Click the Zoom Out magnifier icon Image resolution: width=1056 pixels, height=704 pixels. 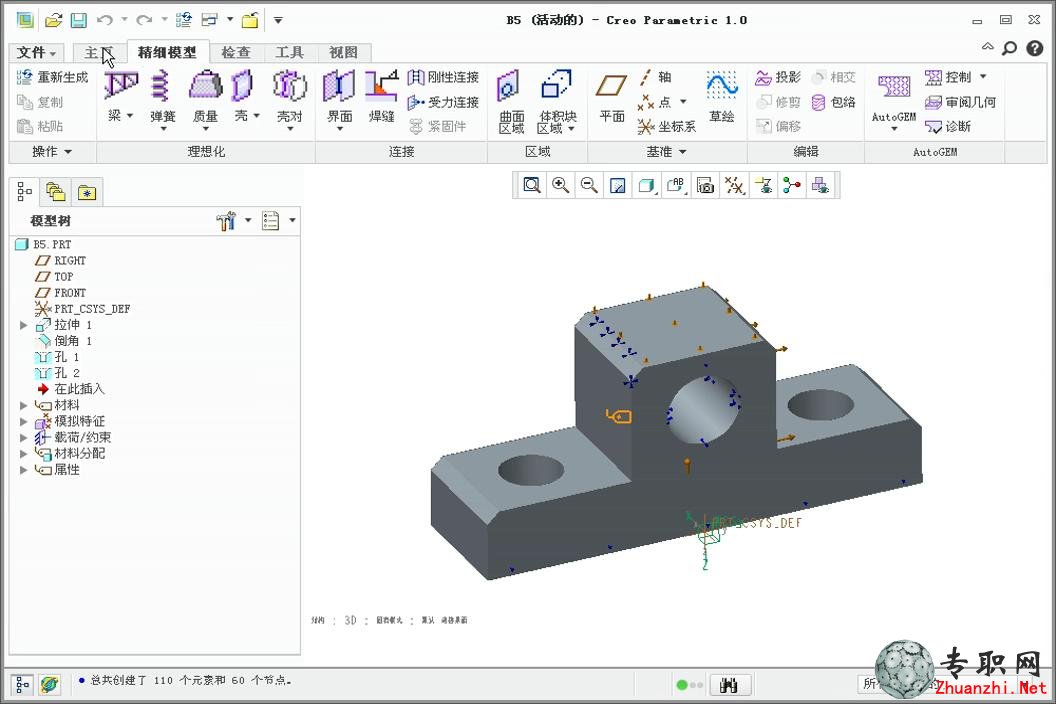[x=589, y=185]
